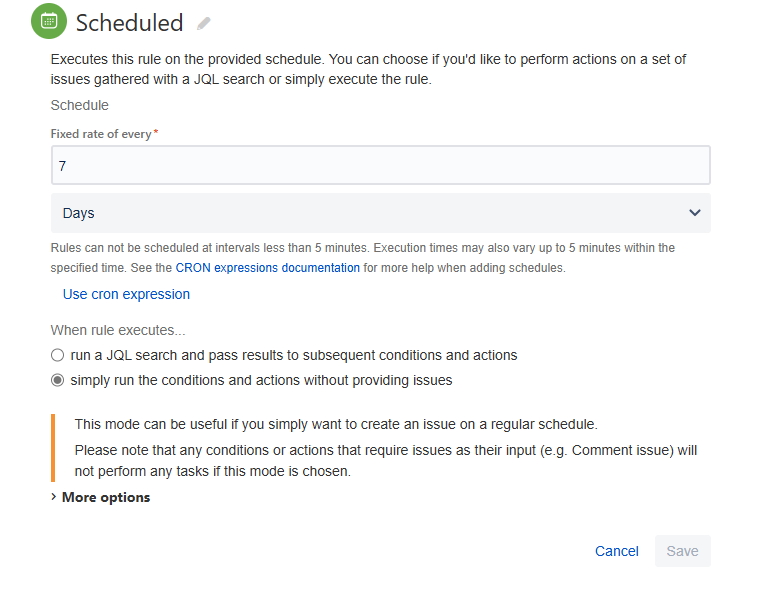Click the small arrow beside More options
Viewport: 760px width, 603px height.
54,497
